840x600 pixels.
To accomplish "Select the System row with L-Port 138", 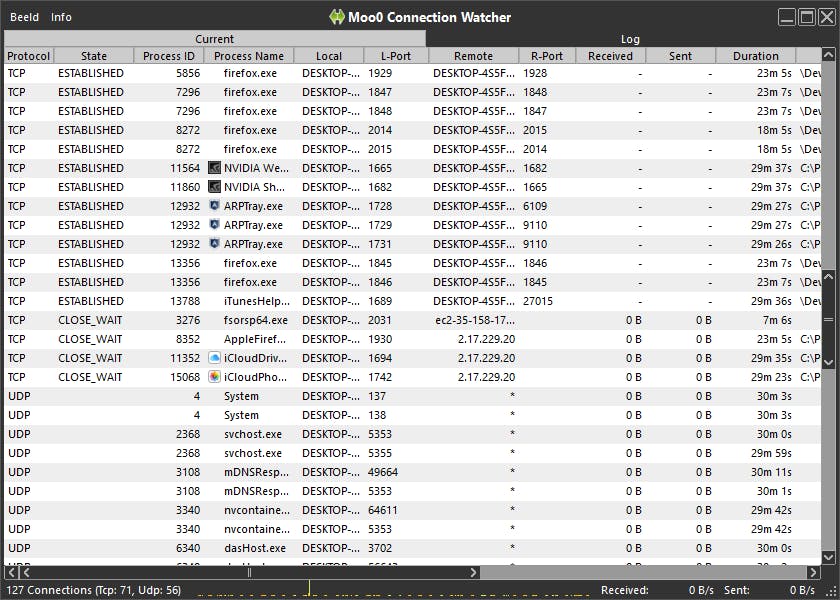I will click(412, 415).
